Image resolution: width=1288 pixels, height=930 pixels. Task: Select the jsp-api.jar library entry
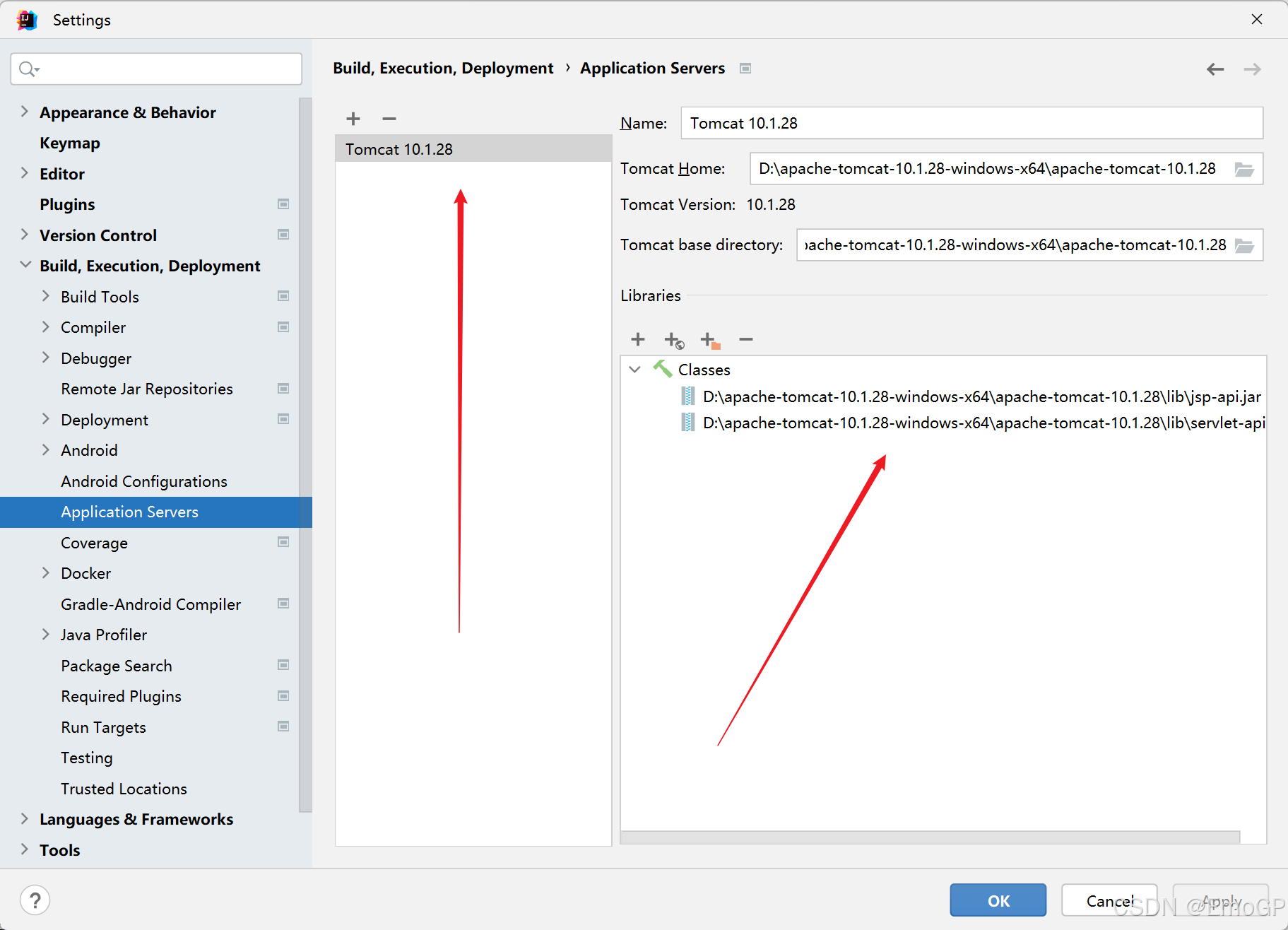click(972, 396)
